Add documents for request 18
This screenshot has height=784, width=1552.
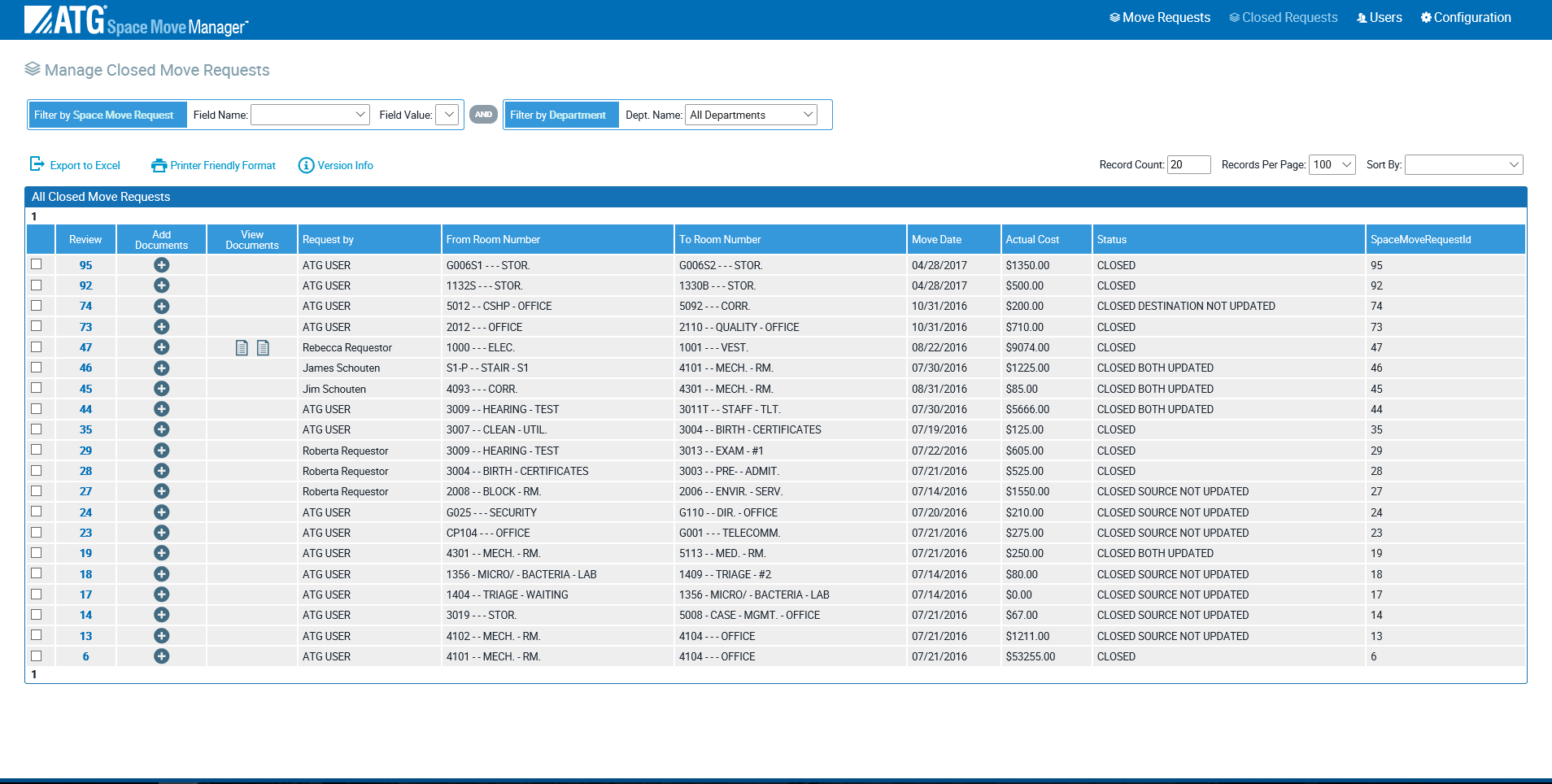(x=161, y=574)
